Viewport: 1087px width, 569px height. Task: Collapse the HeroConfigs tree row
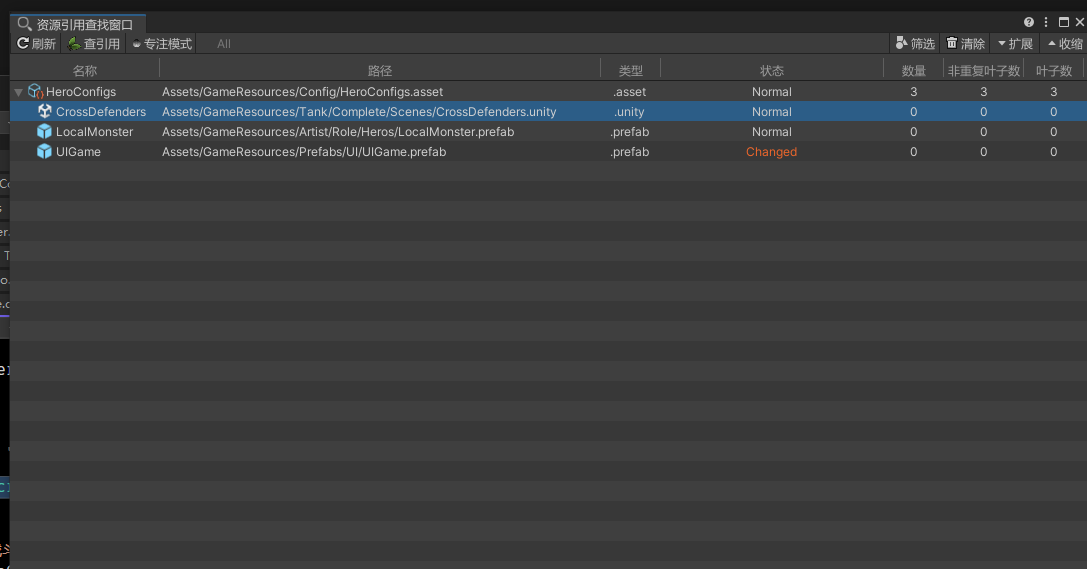tap(19, 92)
